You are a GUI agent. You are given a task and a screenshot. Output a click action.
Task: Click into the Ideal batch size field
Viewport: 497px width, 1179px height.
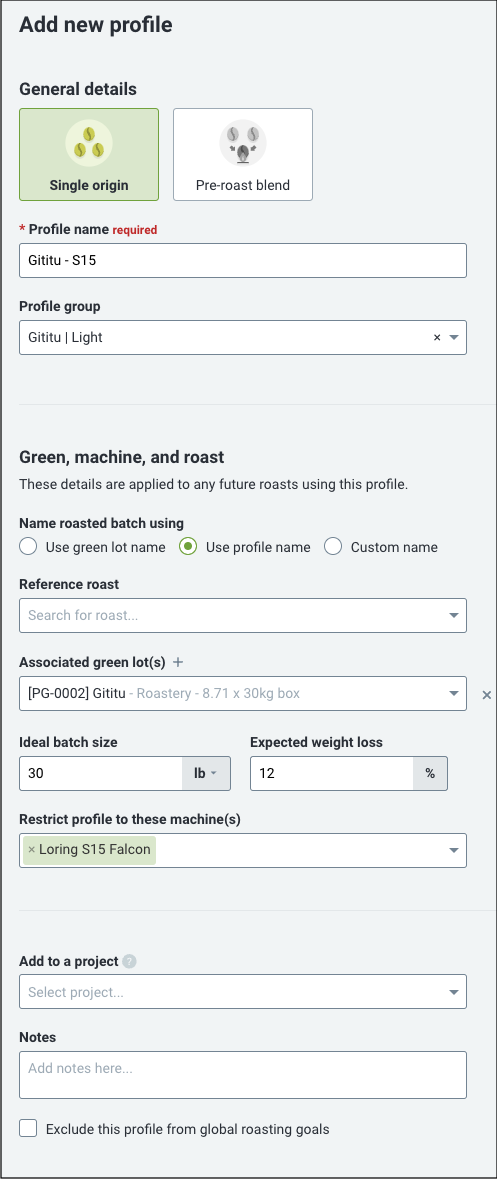tap(101, 773)
